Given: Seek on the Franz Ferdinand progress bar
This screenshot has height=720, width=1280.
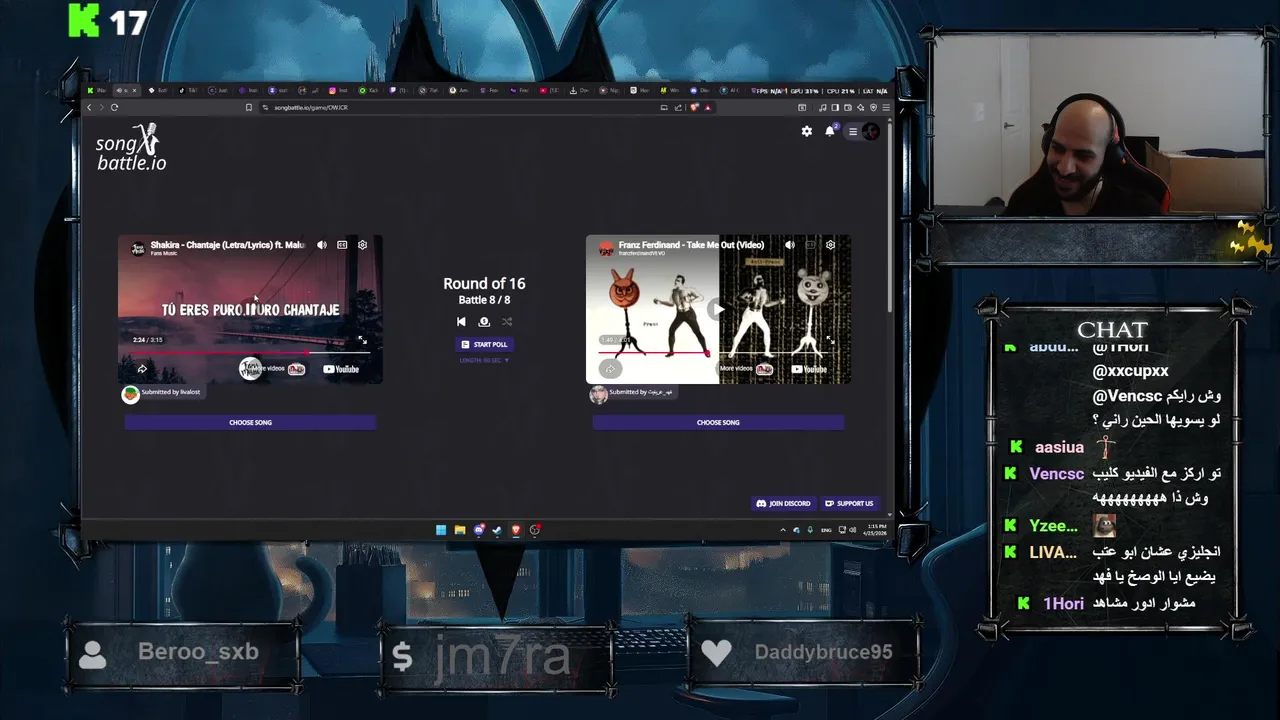Looking at the screenshot, I should (718, 352).
